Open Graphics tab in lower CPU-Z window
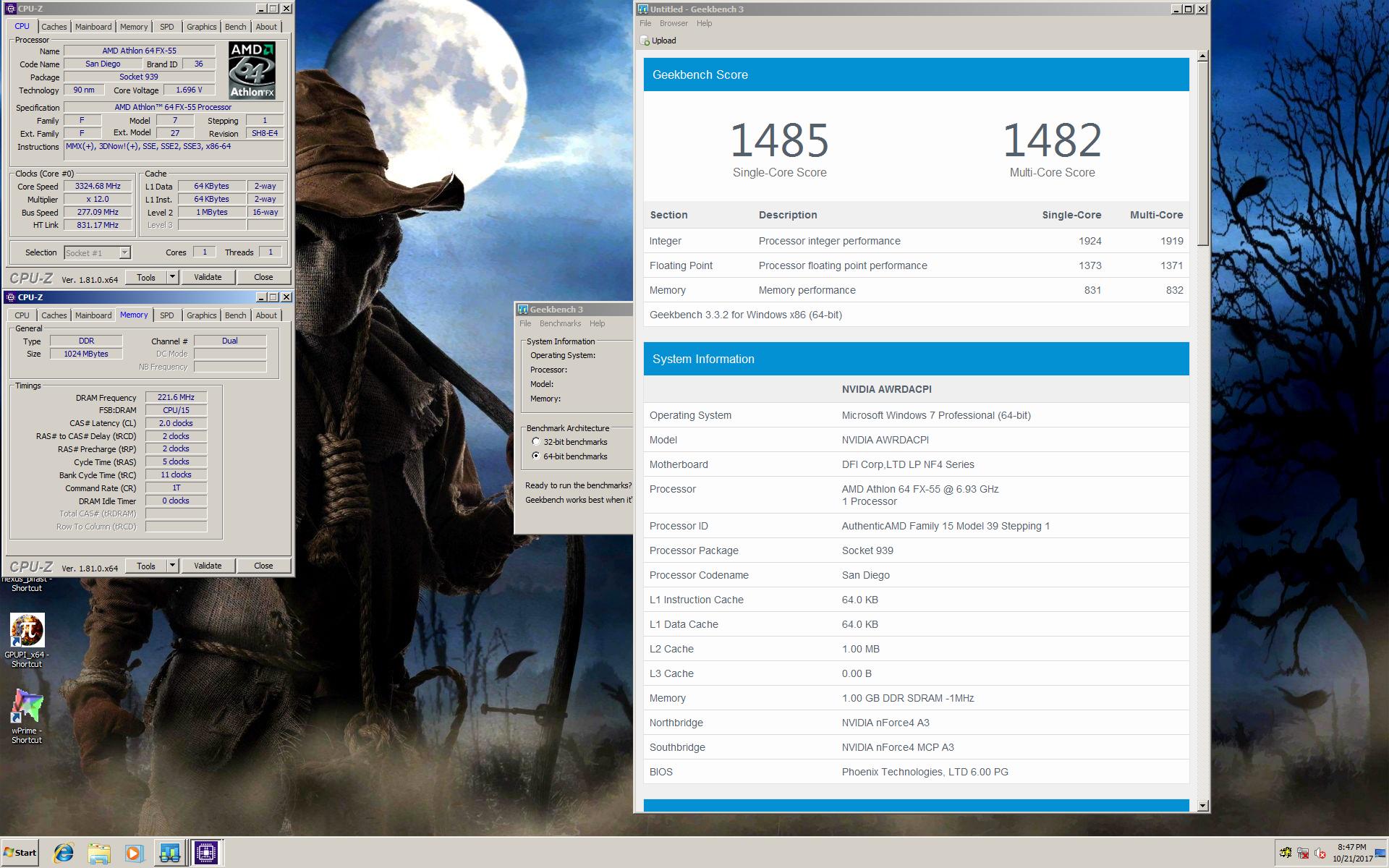1389x868 pixels. click(x=201, y=315)
